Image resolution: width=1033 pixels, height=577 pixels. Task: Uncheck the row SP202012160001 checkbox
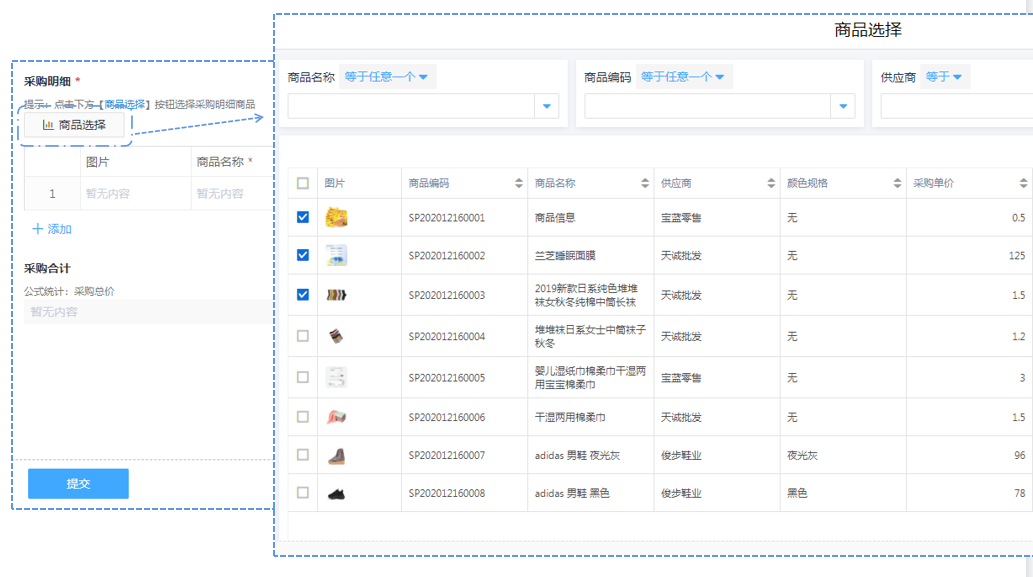pyautogui.click(x=303, y=217)
